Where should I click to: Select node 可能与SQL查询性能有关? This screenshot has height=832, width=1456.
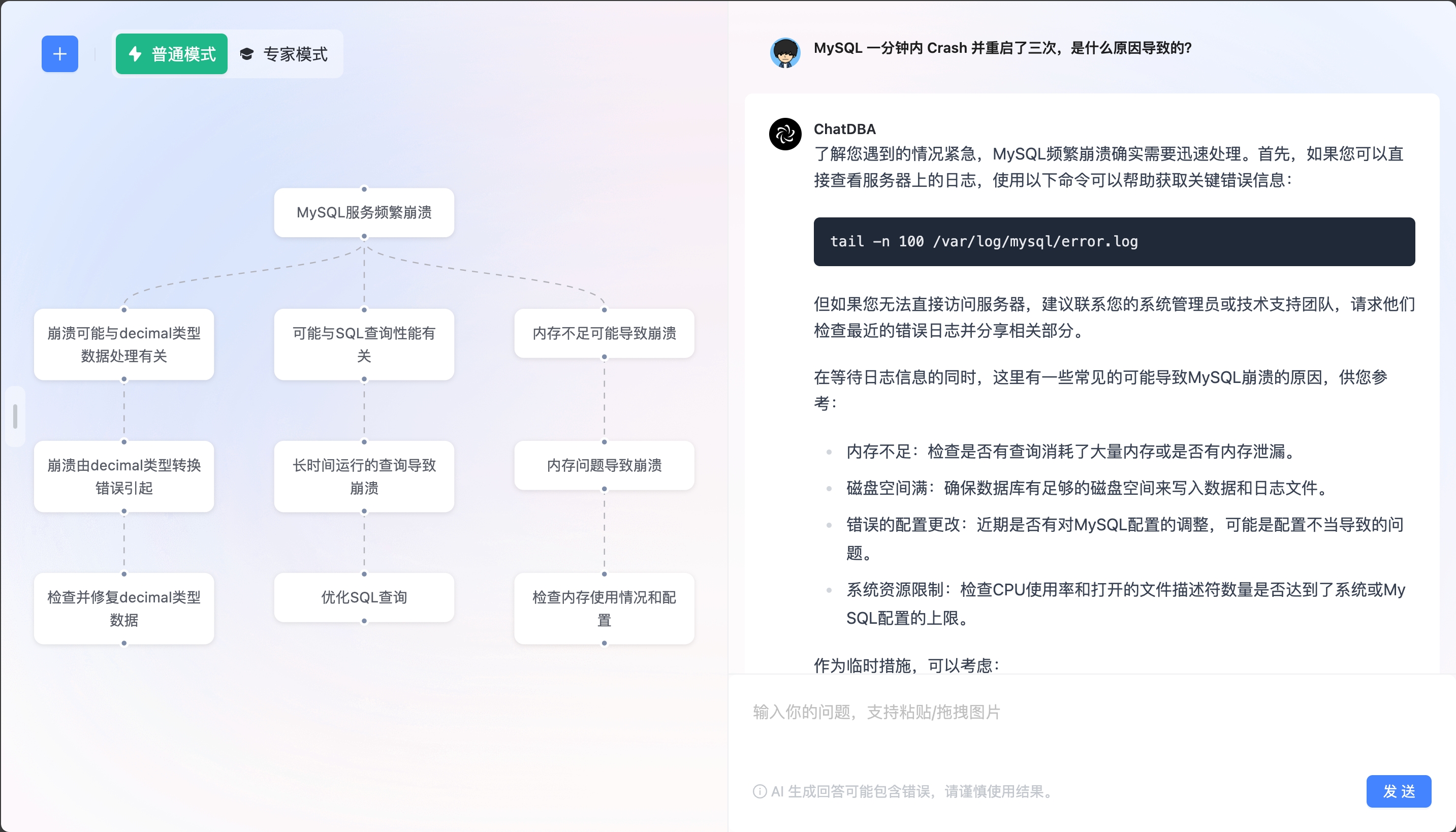(364, 344)
